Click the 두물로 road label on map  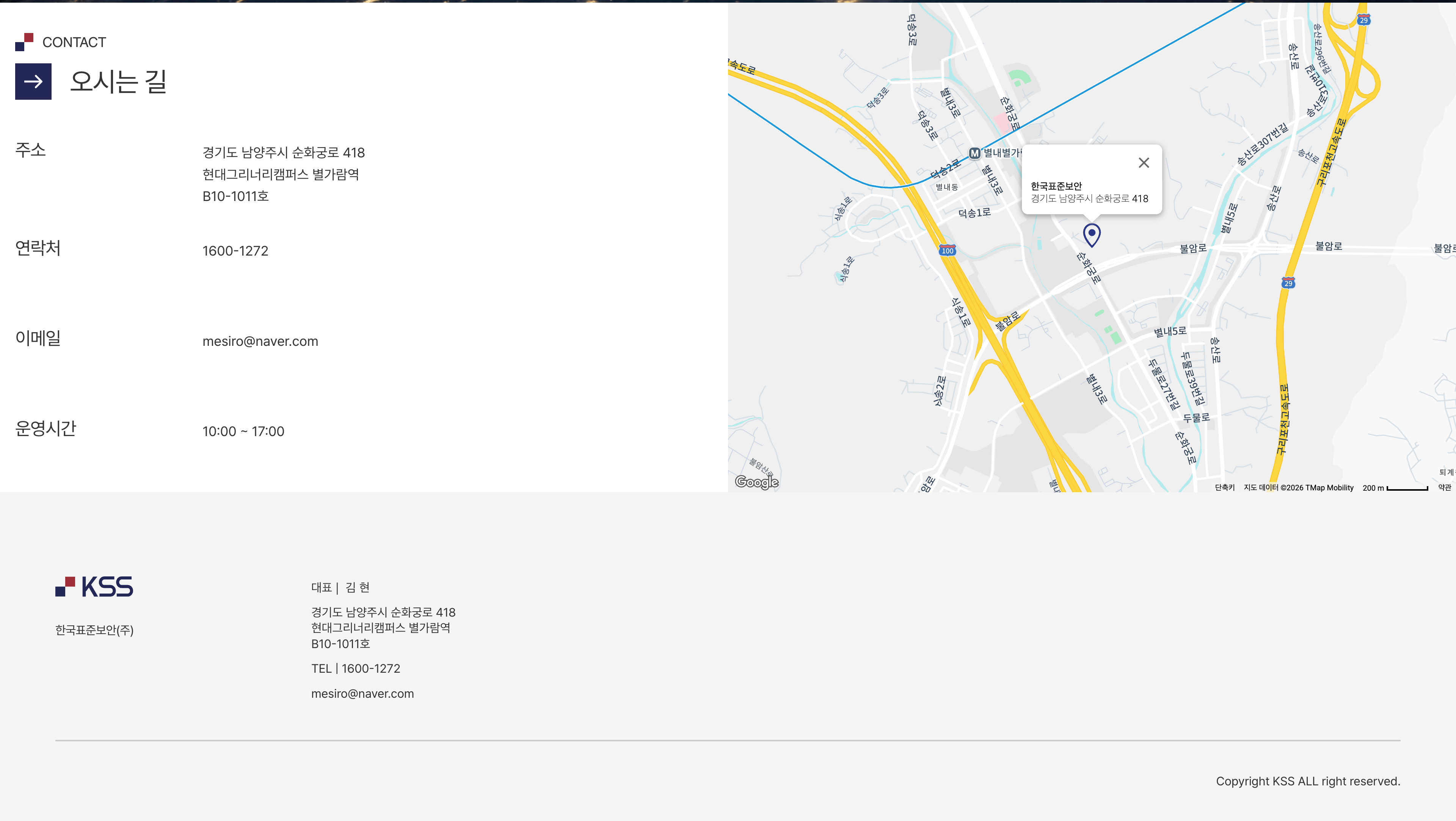coord(1197,418)
